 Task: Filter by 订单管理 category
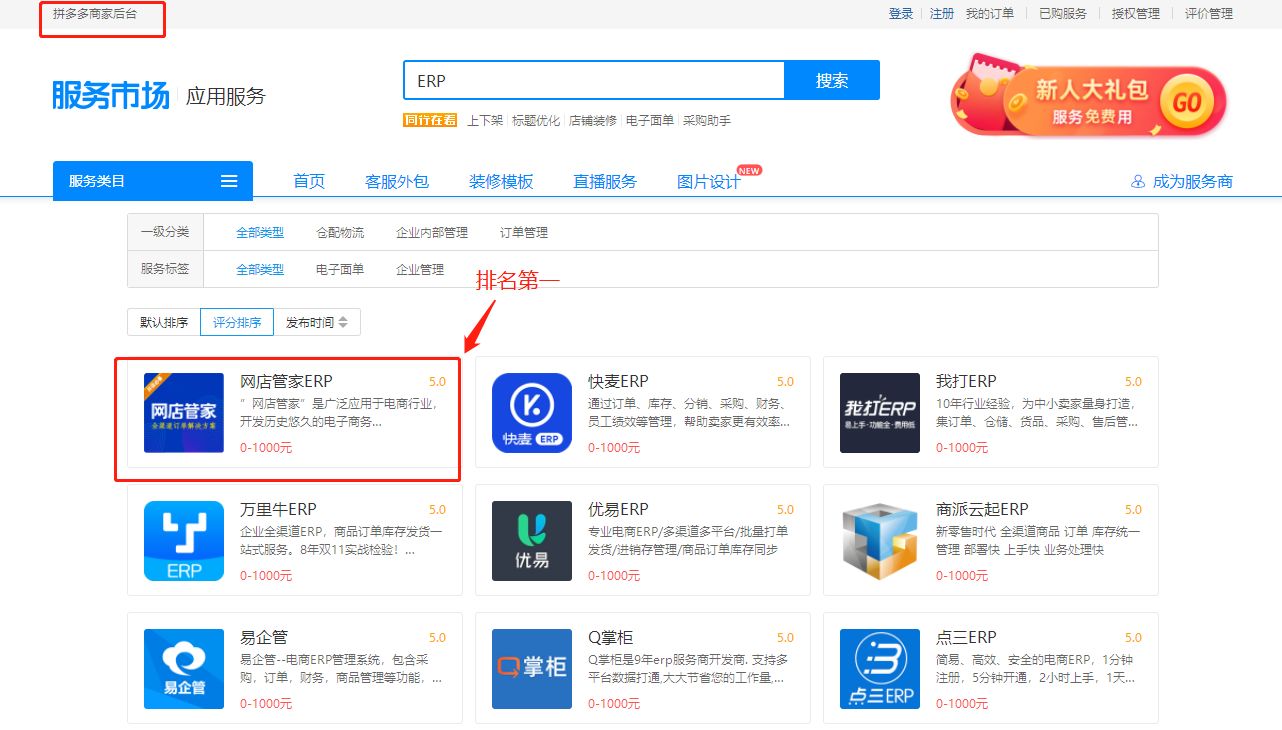click(x=524, y=232)
